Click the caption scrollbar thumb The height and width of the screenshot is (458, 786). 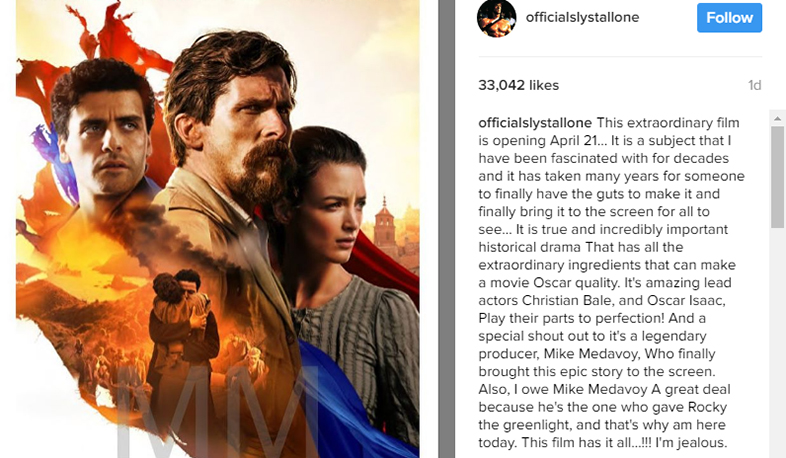777,176
